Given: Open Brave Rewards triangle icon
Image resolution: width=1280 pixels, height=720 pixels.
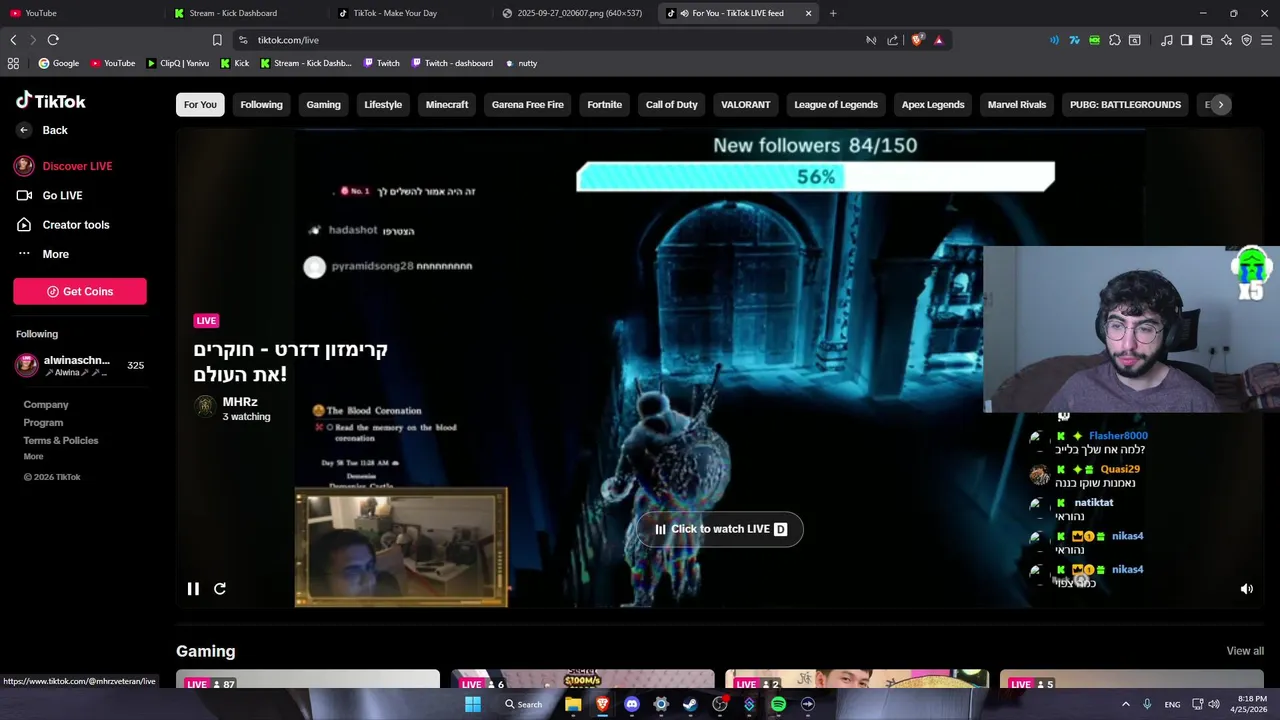Looking at the screenshot, I should click(938, 40).
